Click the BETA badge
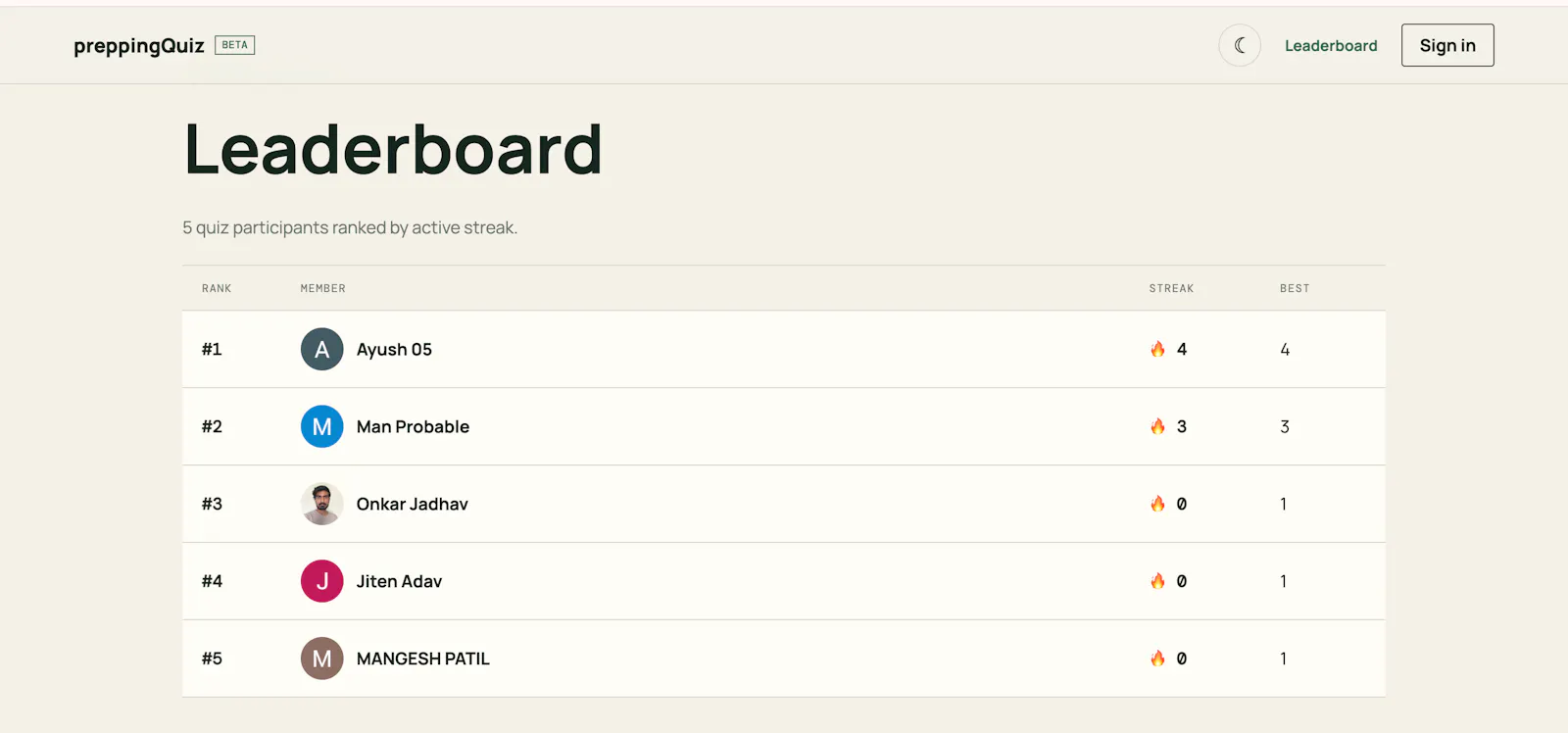This screenshot has width=1568, height=733. click(x=235, y=45)
